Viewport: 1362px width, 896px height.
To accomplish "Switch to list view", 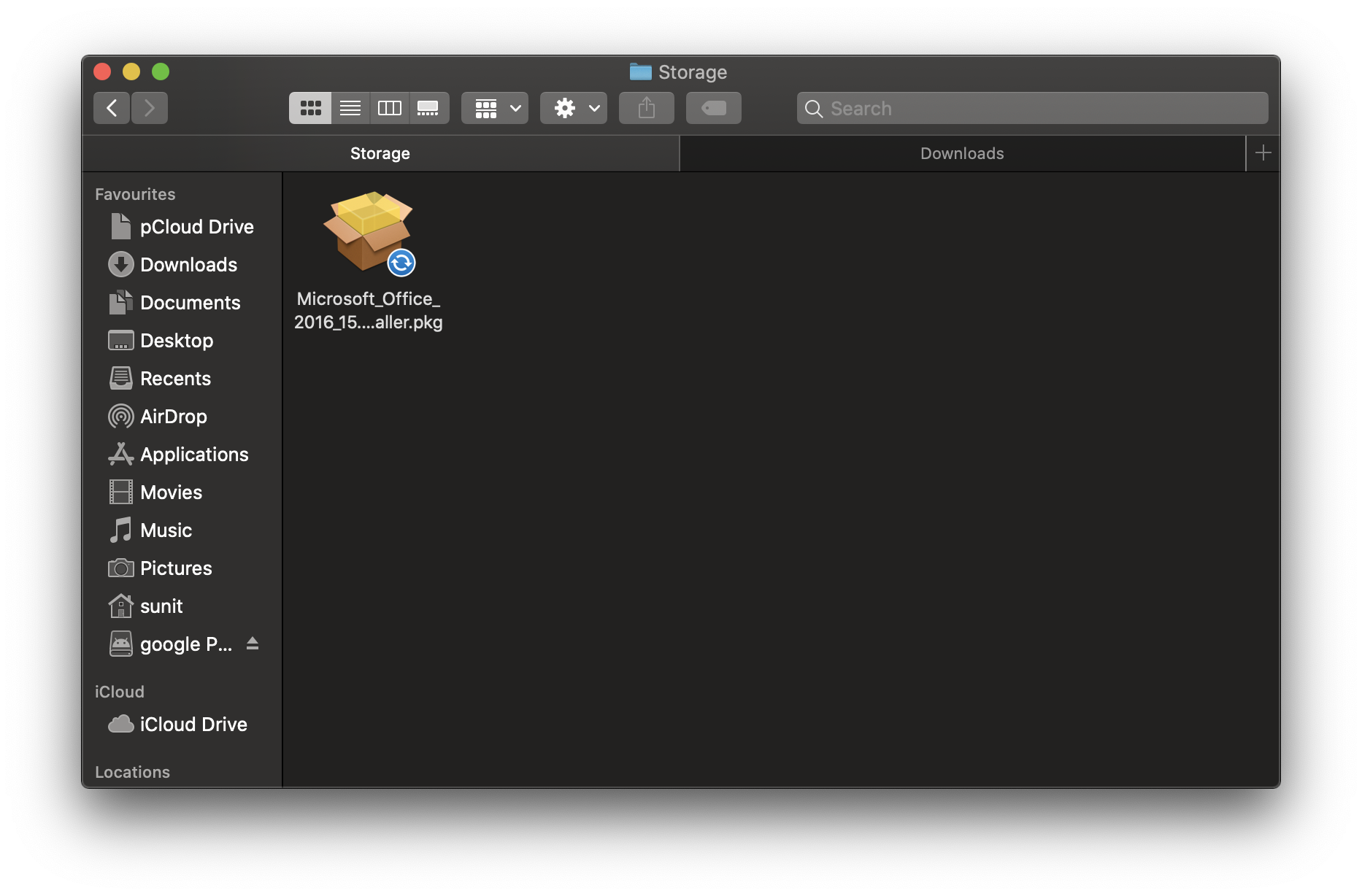I will pos(350,107).
